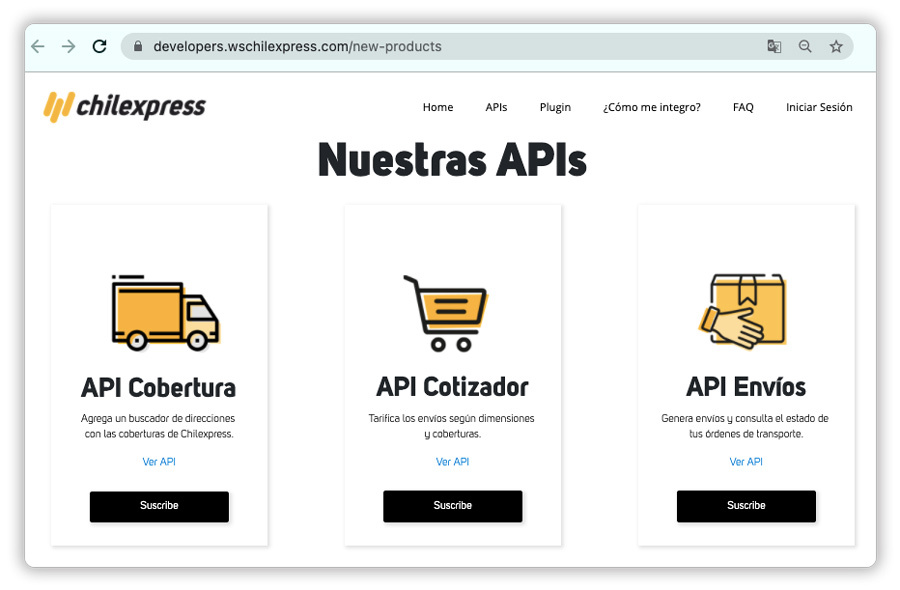Click the Nuestras APIs heading
Image resolution: width=900 pixels, height=590 pixels.
452,160
